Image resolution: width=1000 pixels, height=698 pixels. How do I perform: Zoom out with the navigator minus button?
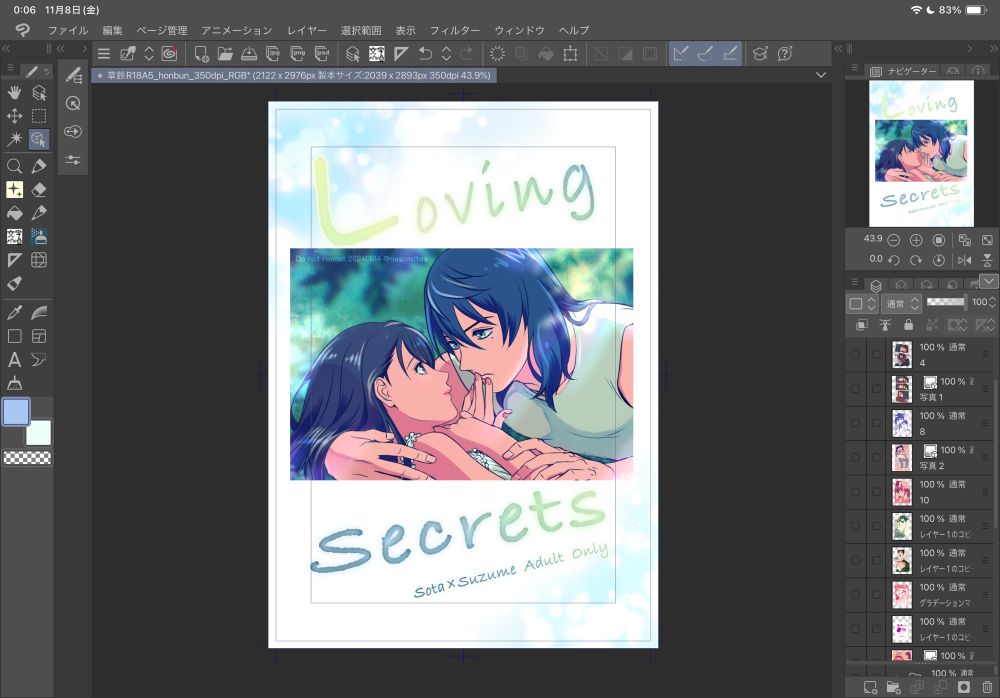[893, 240]
